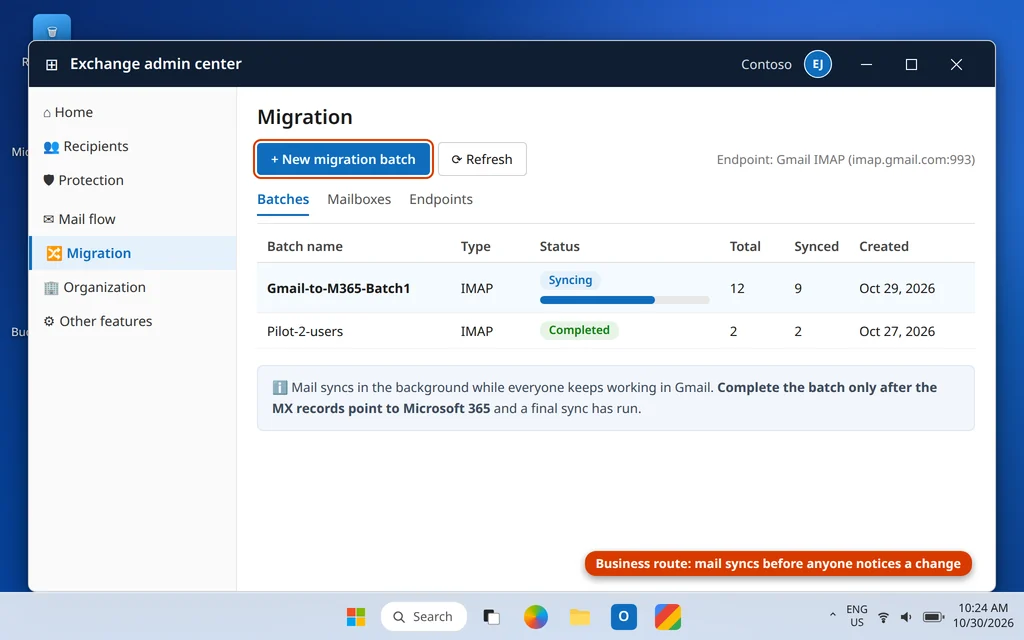Click the Contoso tenant name
This screenshot has width=1024, height=640.
tap(766, 65)
